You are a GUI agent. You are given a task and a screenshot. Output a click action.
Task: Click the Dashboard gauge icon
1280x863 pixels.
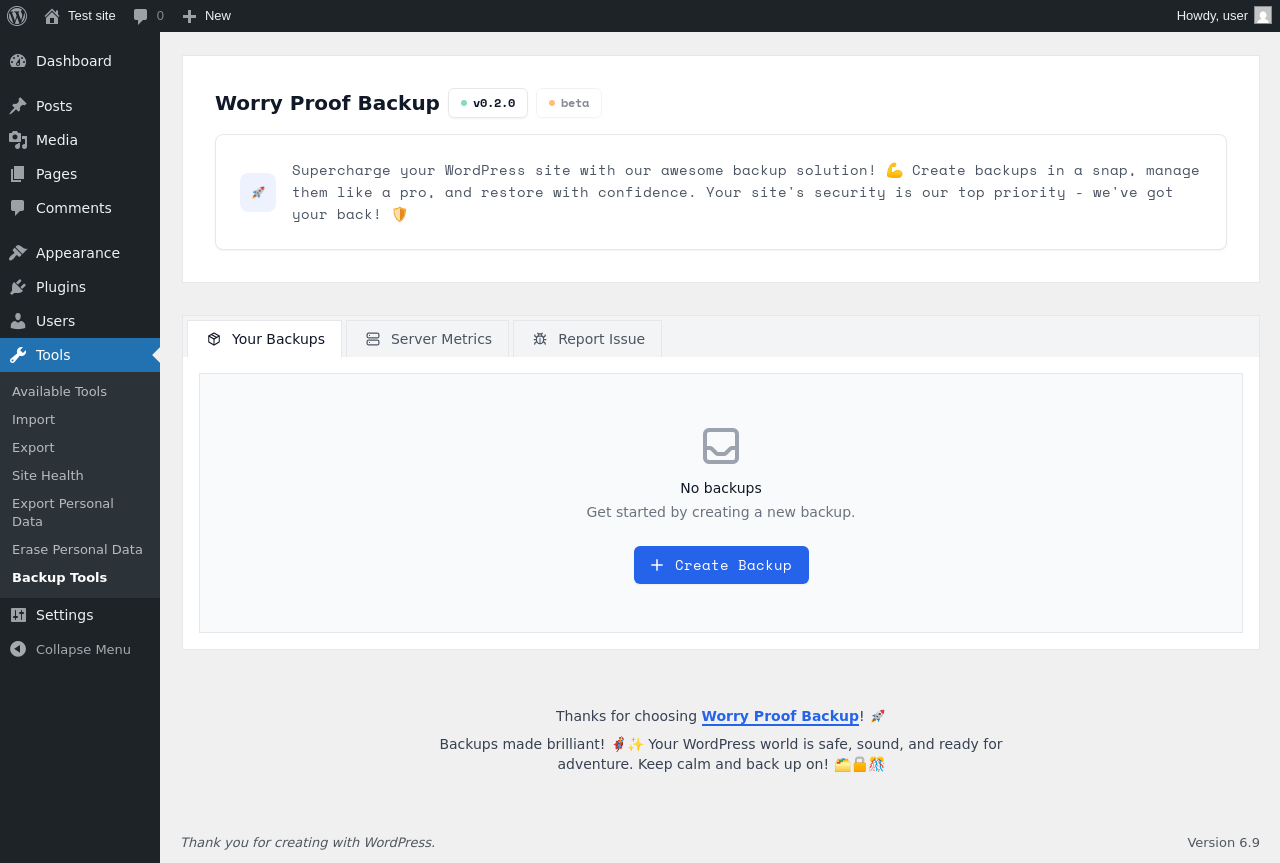pos(18,61)
